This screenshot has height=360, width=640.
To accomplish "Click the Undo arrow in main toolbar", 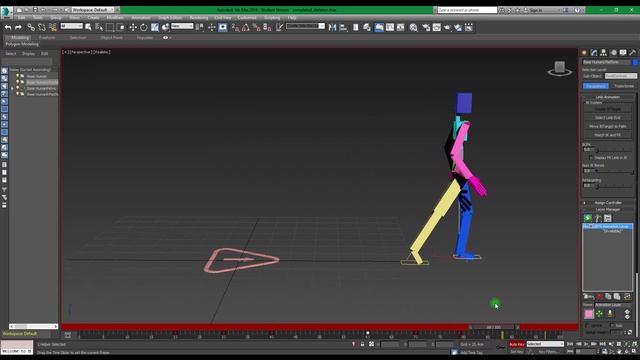I will tap(8, 27).
